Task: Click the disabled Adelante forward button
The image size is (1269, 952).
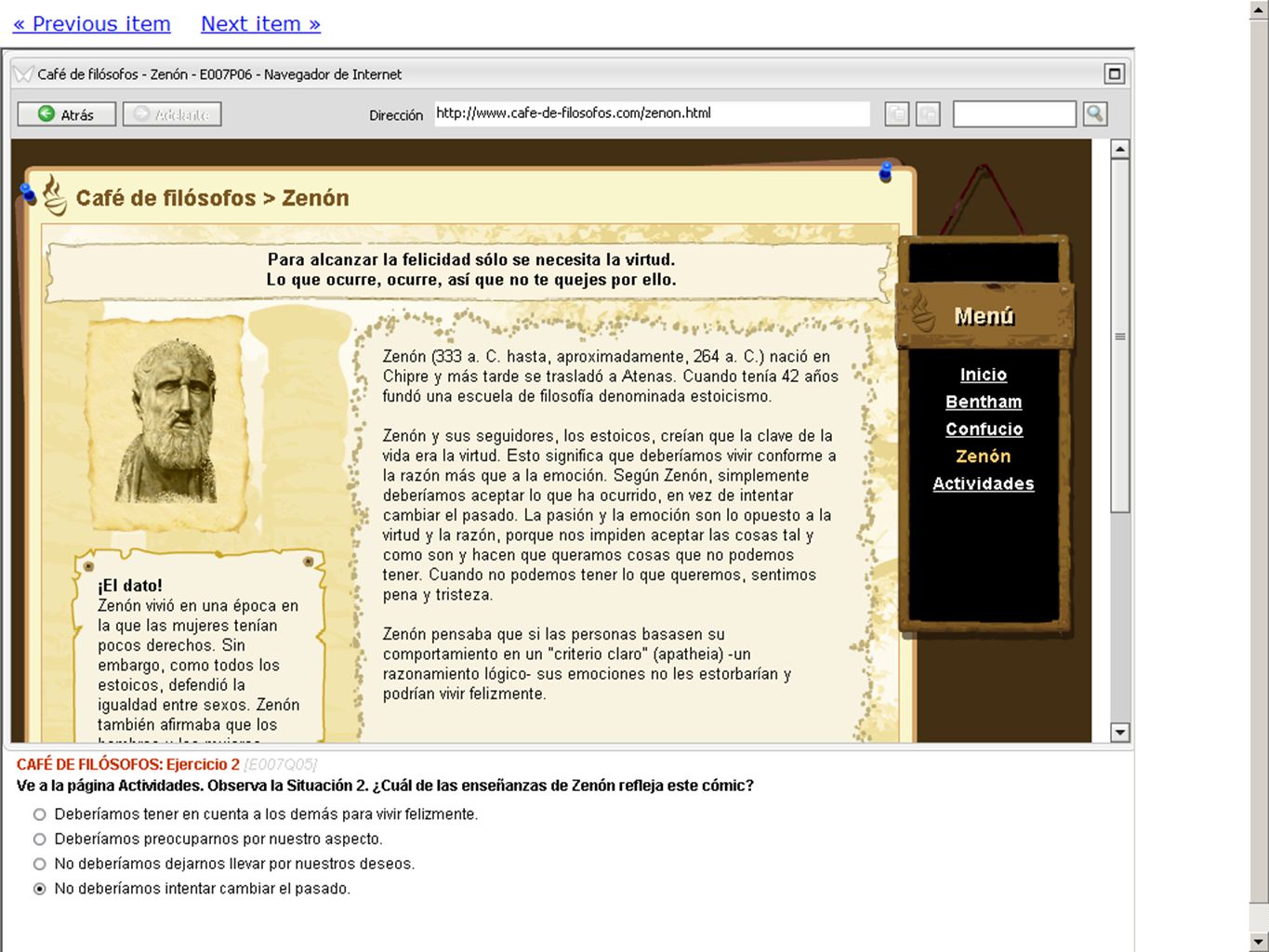Action: pos(172,114)
